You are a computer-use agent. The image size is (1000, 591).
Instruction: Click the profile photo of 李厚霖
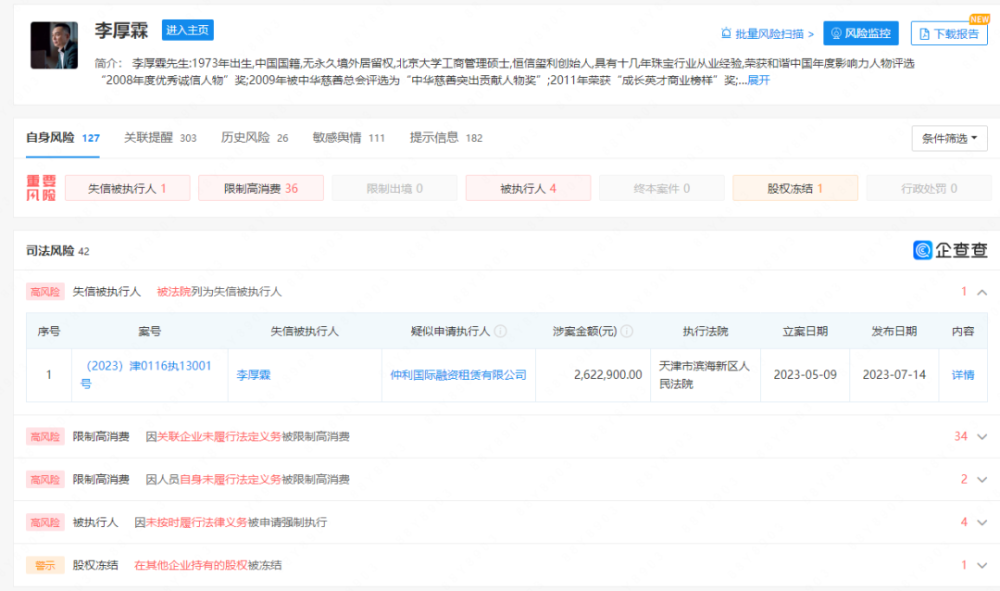(54, 45)
